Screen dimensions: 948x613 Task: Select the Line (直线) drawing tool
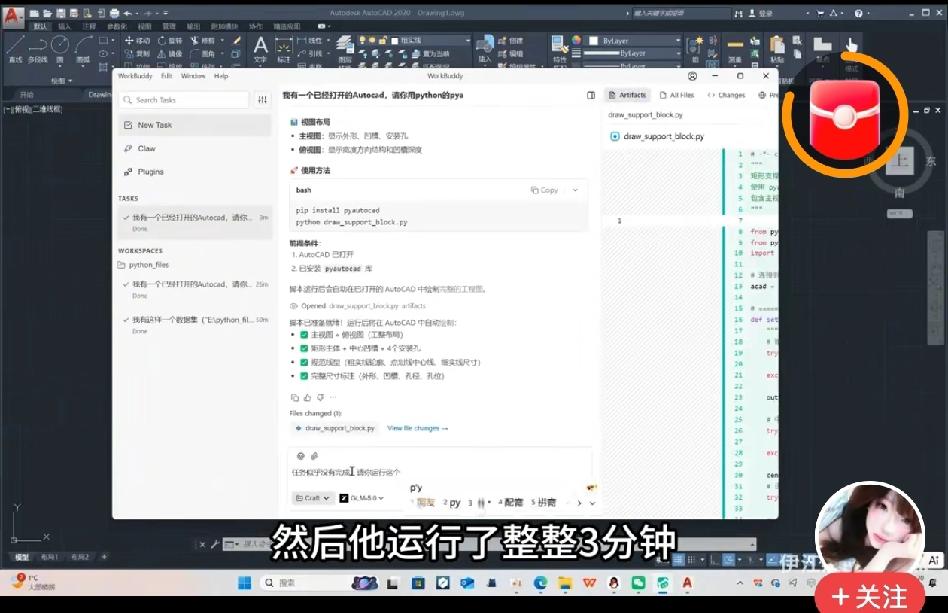click(x=16, y=50)
